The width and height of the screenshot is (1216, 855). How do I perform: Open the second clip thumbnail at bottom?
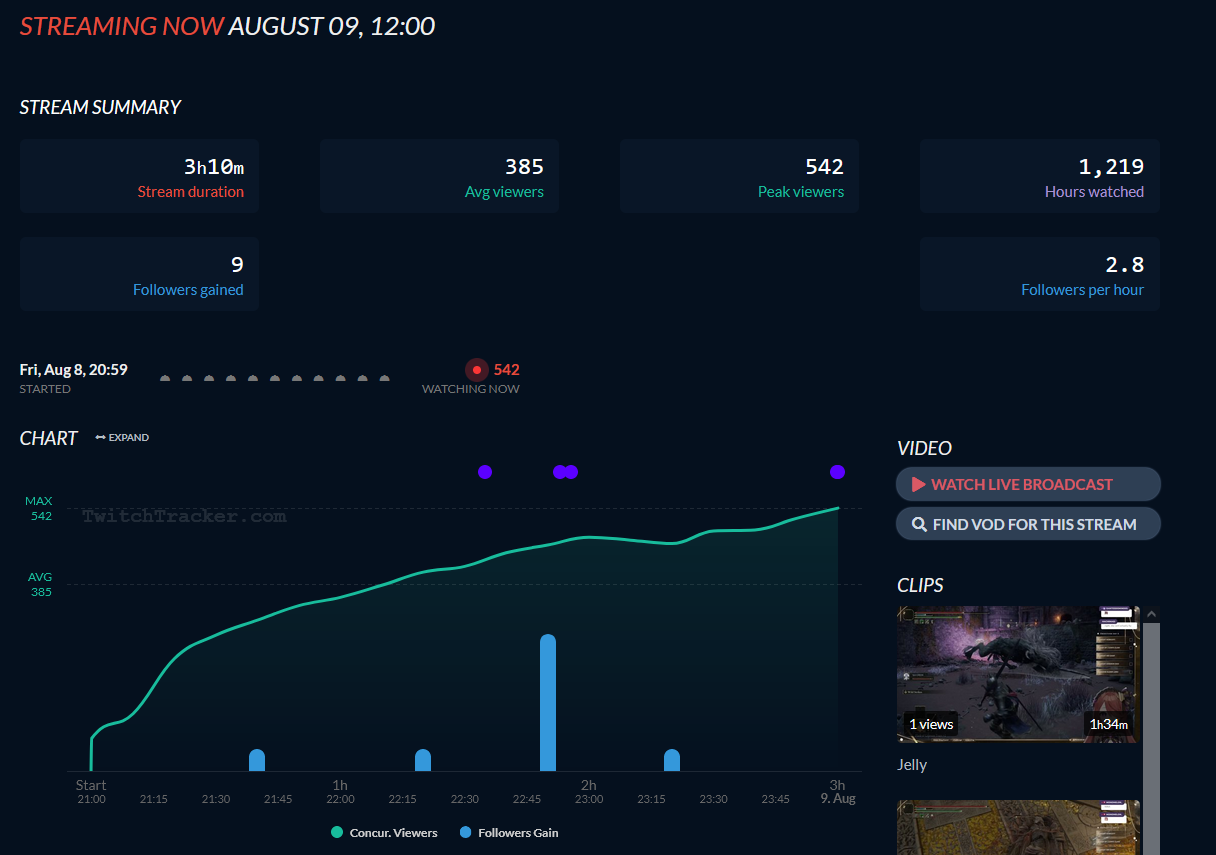[1018, 827]
